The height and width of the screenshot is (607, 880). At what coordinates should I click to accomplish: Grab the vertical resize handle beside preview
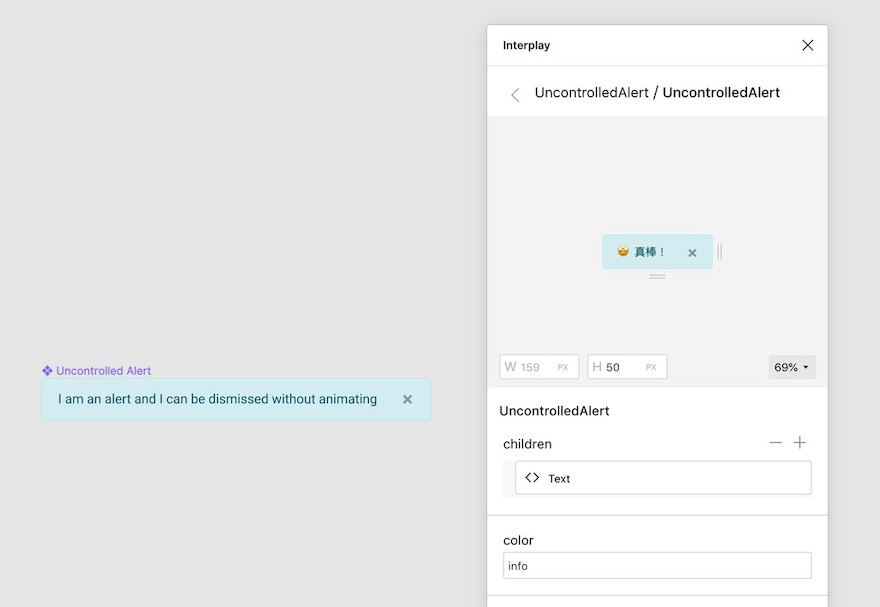tap(719, 252)
